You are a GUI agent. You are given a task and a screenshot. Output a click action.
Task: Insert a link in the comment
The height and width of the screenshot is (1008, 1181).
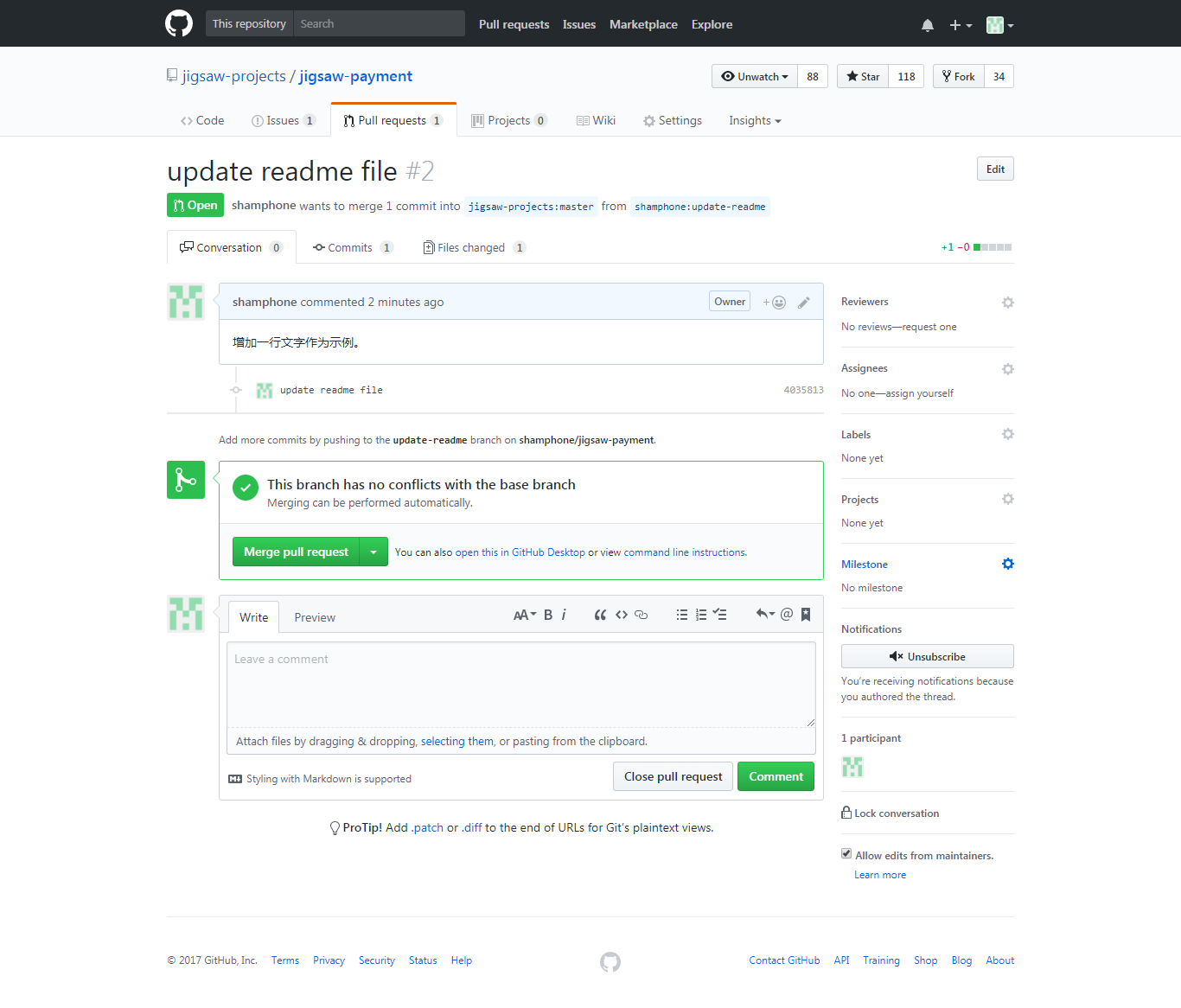pos(641,615)
